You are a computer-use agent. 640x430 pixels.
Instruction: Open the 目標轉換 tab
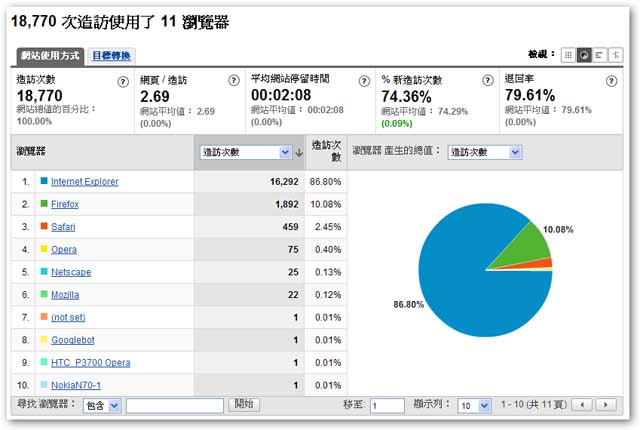coord(111,56)
